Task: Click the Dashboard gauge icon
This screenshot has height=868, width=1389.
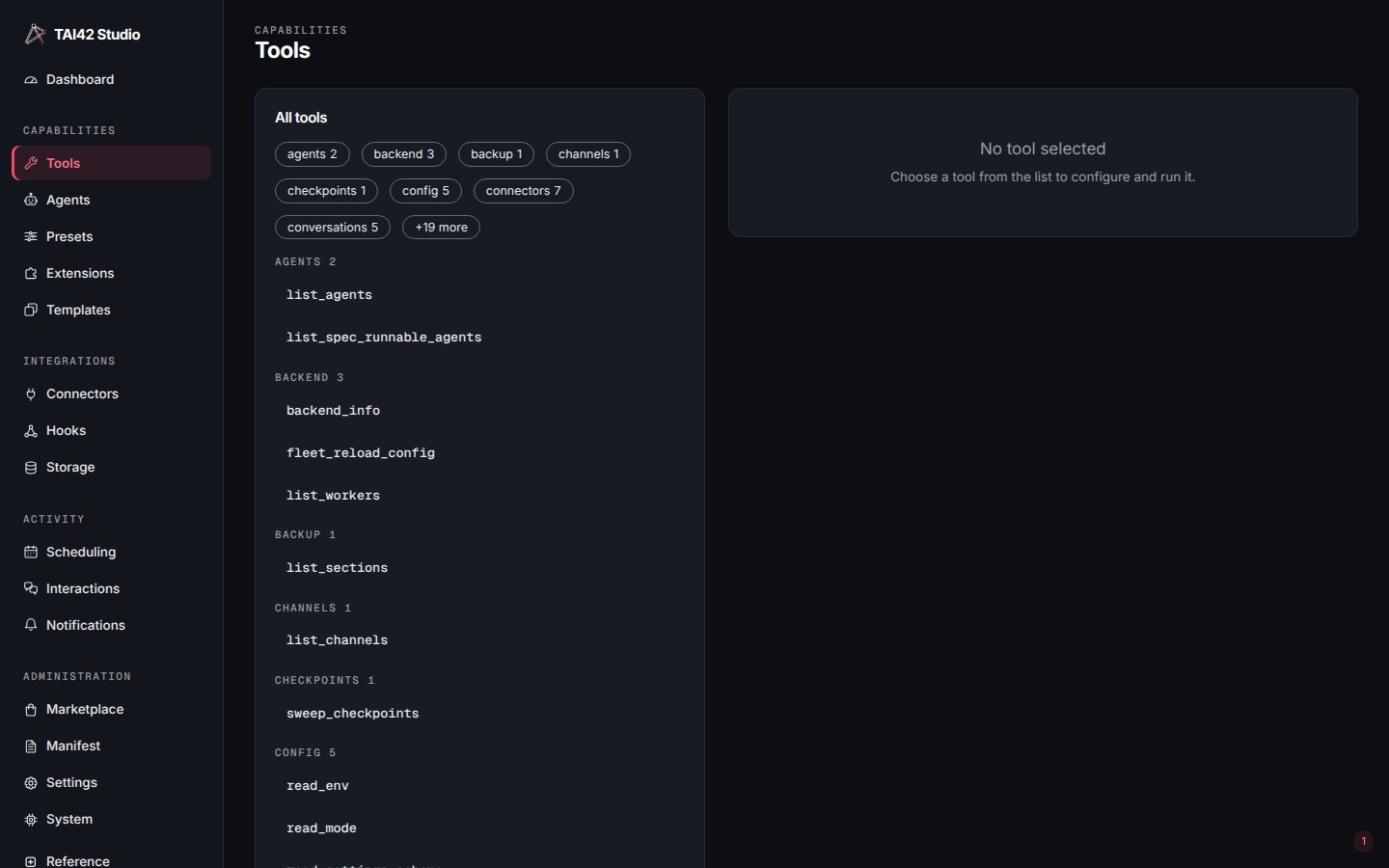Action: point(31,80)
